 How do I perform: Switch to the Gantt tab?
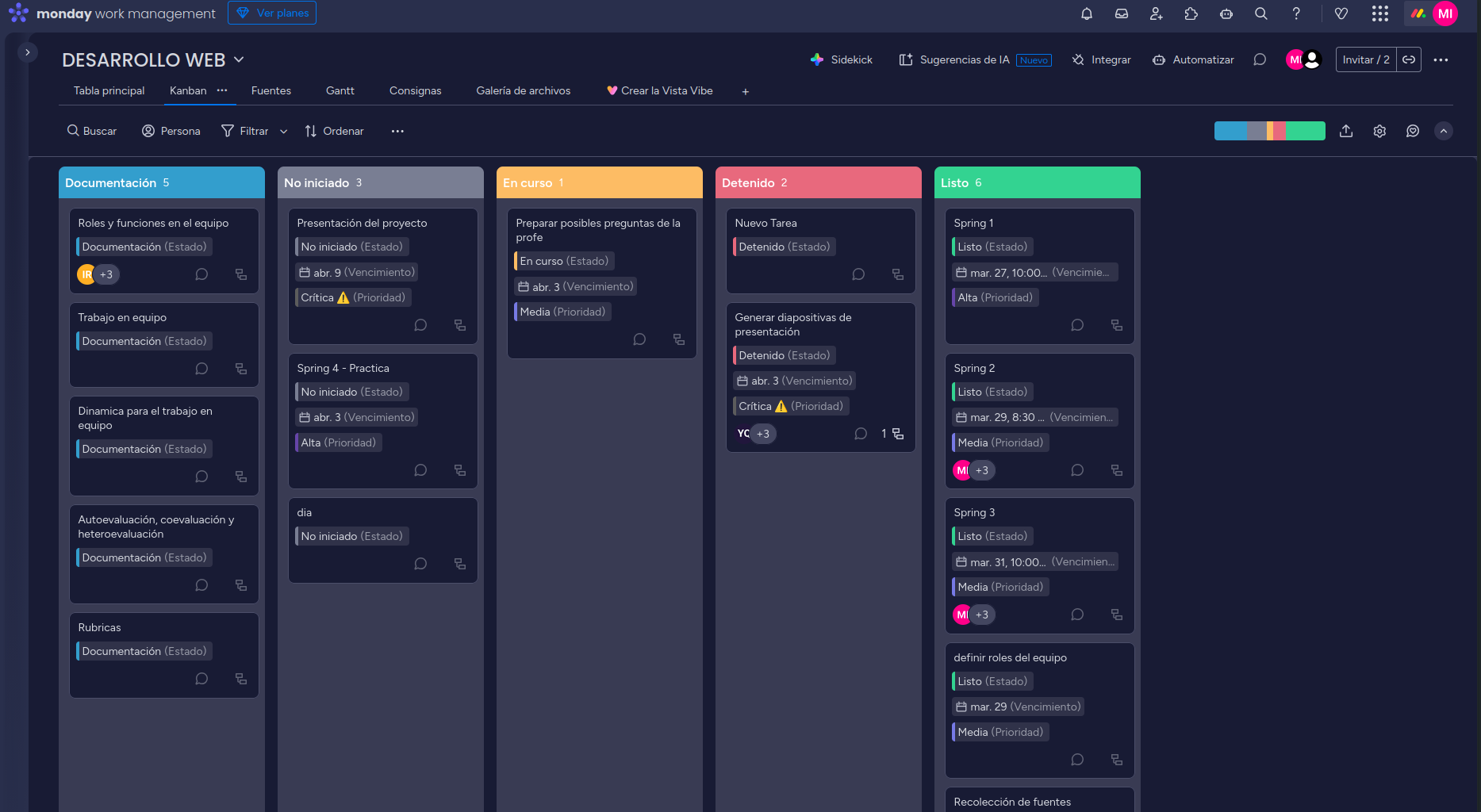click(x=340, y=90)
